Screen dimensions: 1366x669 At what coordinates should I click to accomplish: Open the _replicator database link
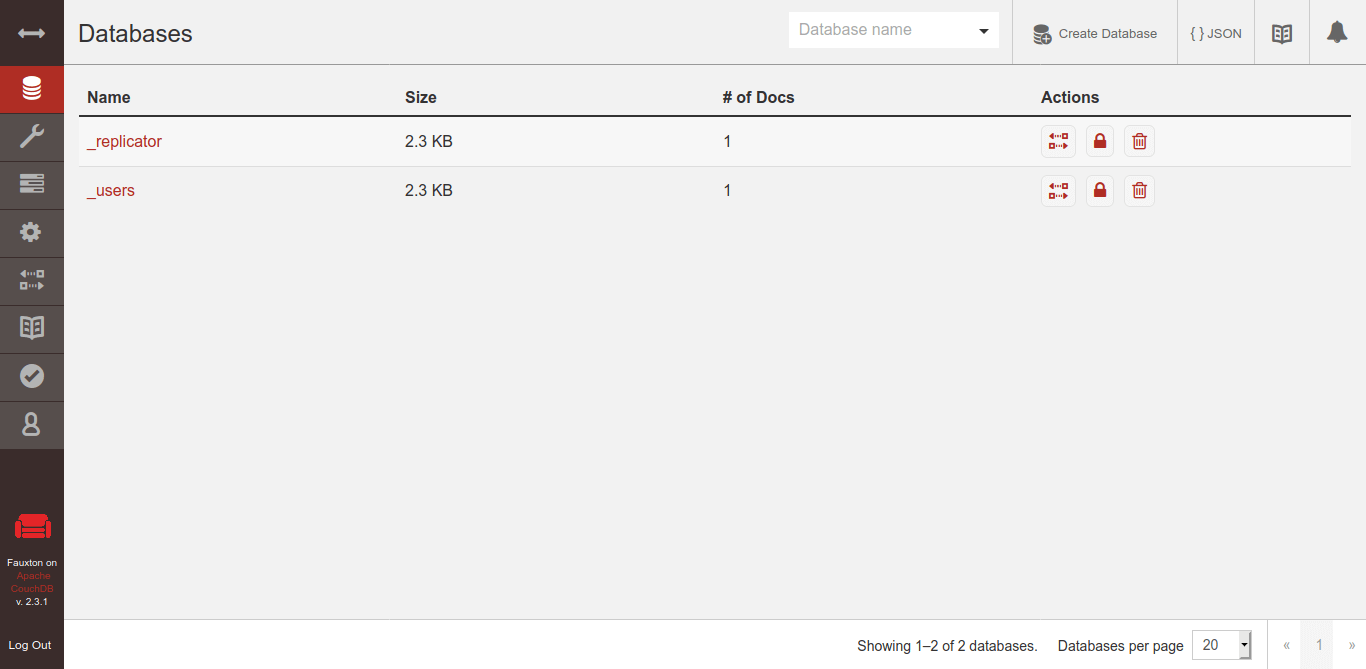(x=124, y=142)
